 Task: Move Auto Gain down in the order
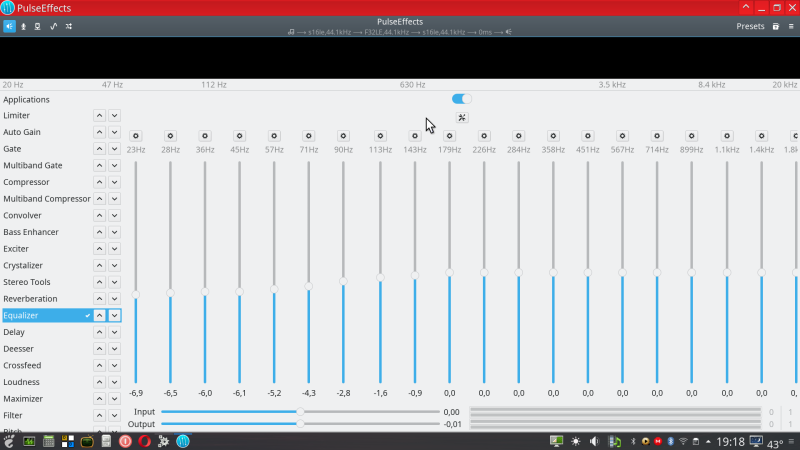[114, 132]
